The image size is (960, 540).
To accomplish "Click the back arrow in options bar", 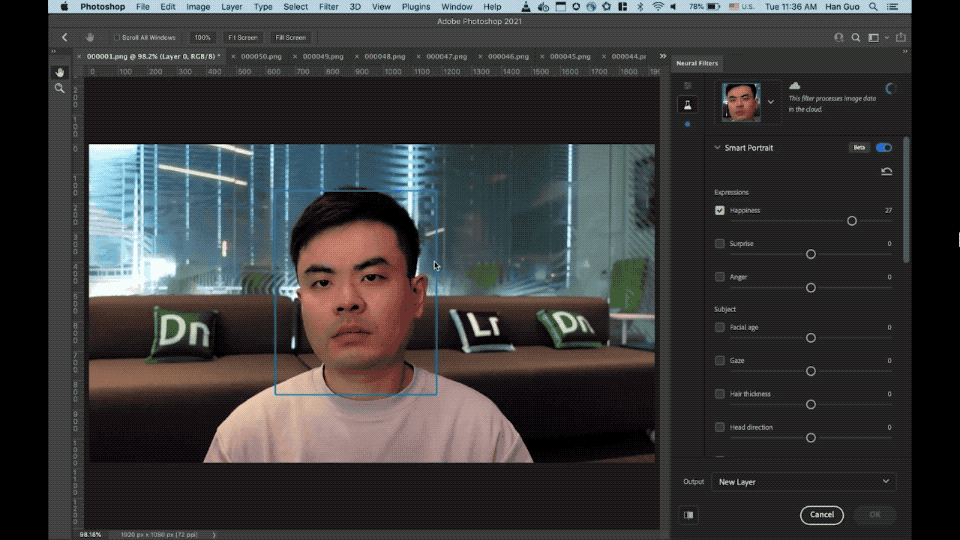I will (64, 37).
